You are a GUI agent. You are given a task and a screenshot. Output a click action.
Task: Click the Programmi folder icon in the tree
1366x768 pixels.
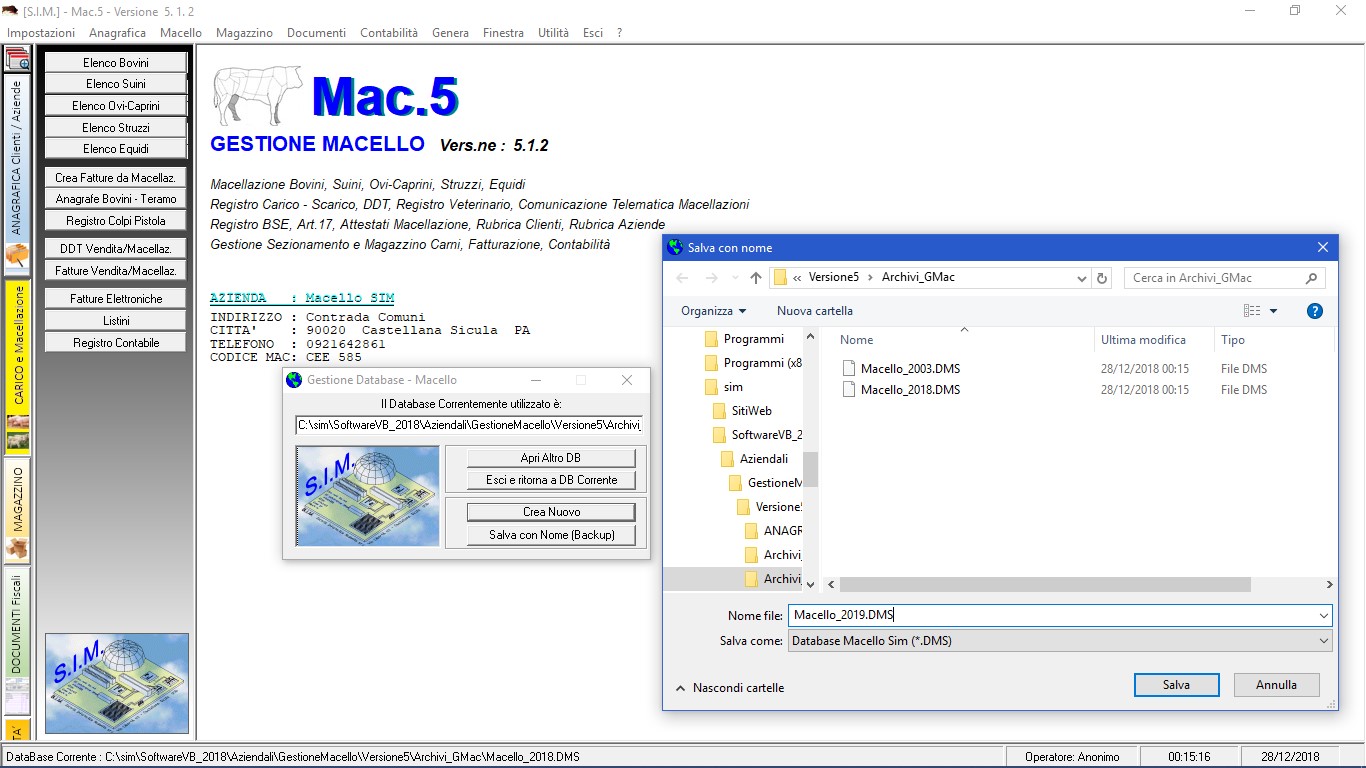[711, 339]
